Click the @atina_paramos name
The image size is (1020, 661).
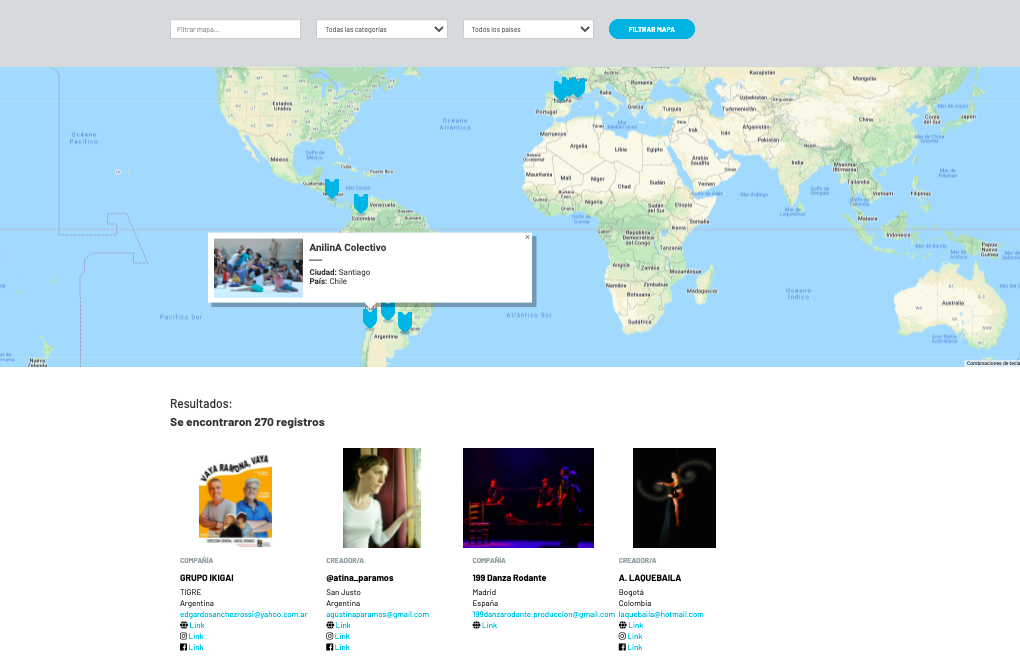pos(360,578)
